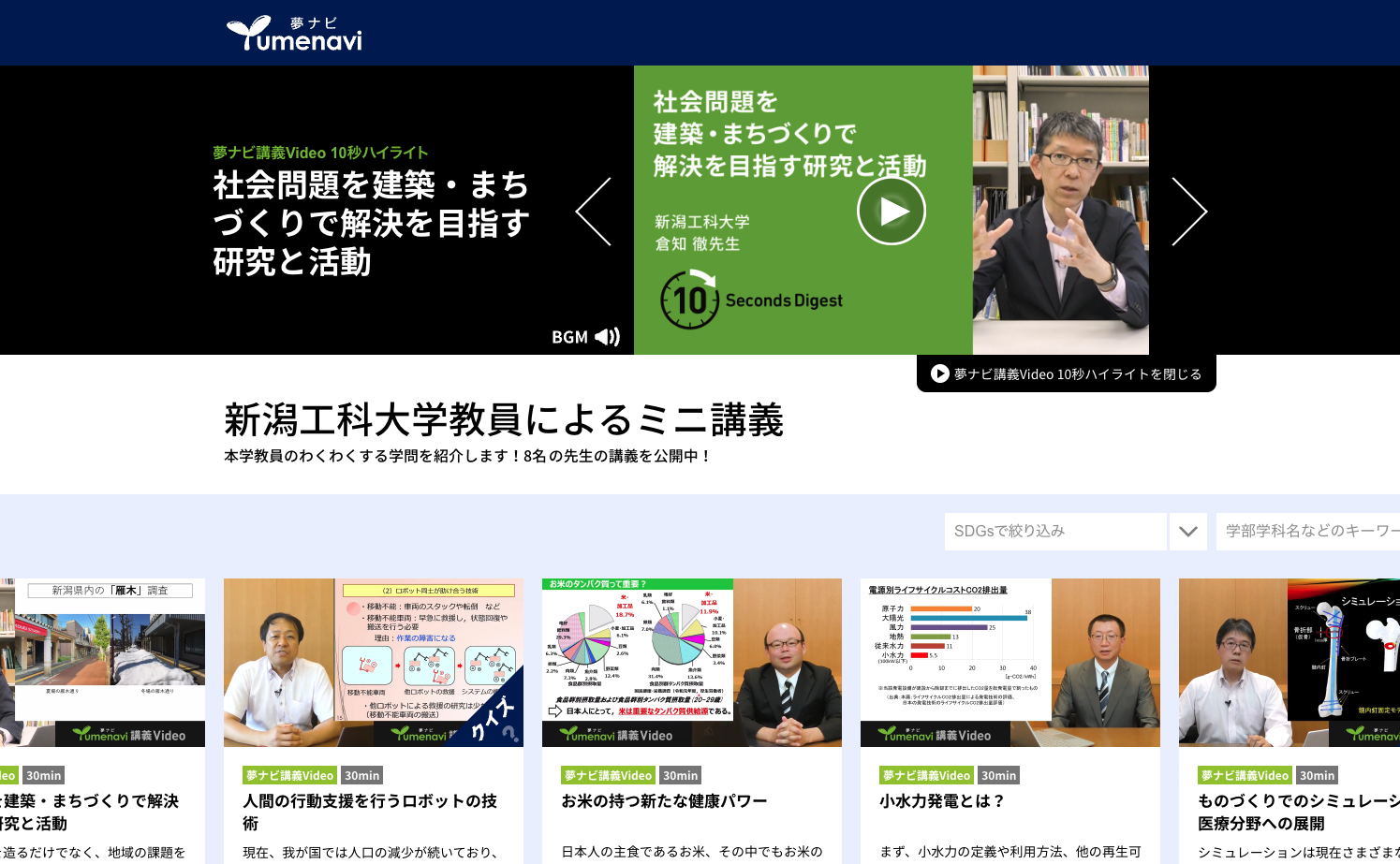Play the 10 Seconds Digest video
Viewport: 1400px width, 864px height.
coord(891,212)
